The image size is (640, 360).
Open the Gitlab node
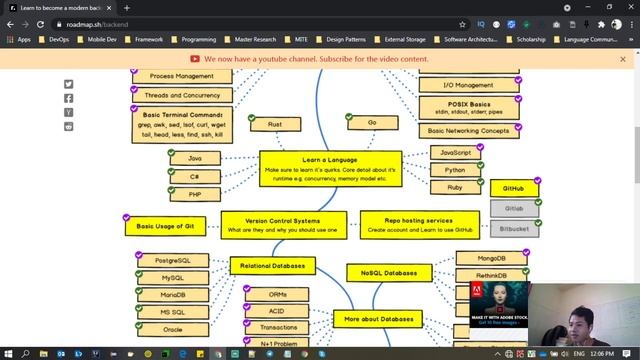coord(514,209)
